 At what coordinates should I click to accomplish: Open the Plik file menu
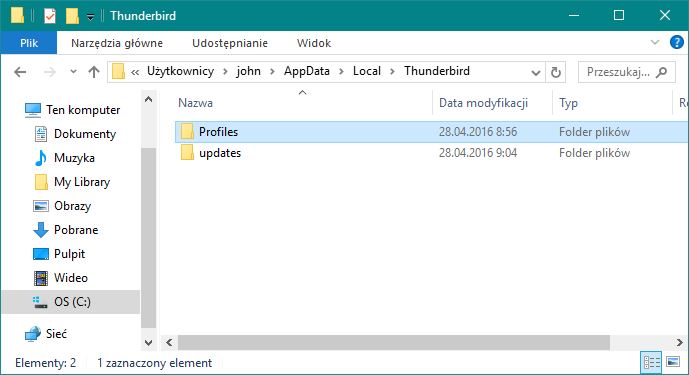tap(29, 43)
